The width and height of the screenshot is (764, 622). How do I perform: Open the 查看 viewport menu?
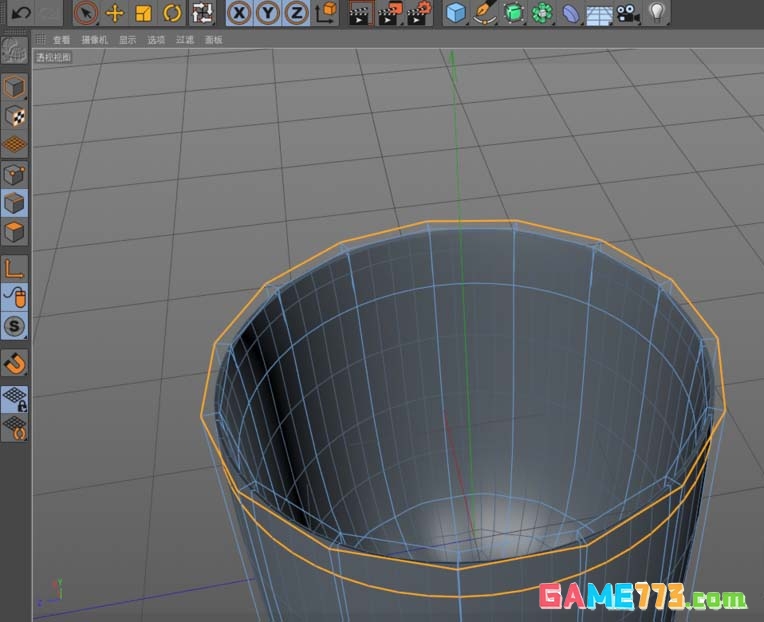point(61,40)
